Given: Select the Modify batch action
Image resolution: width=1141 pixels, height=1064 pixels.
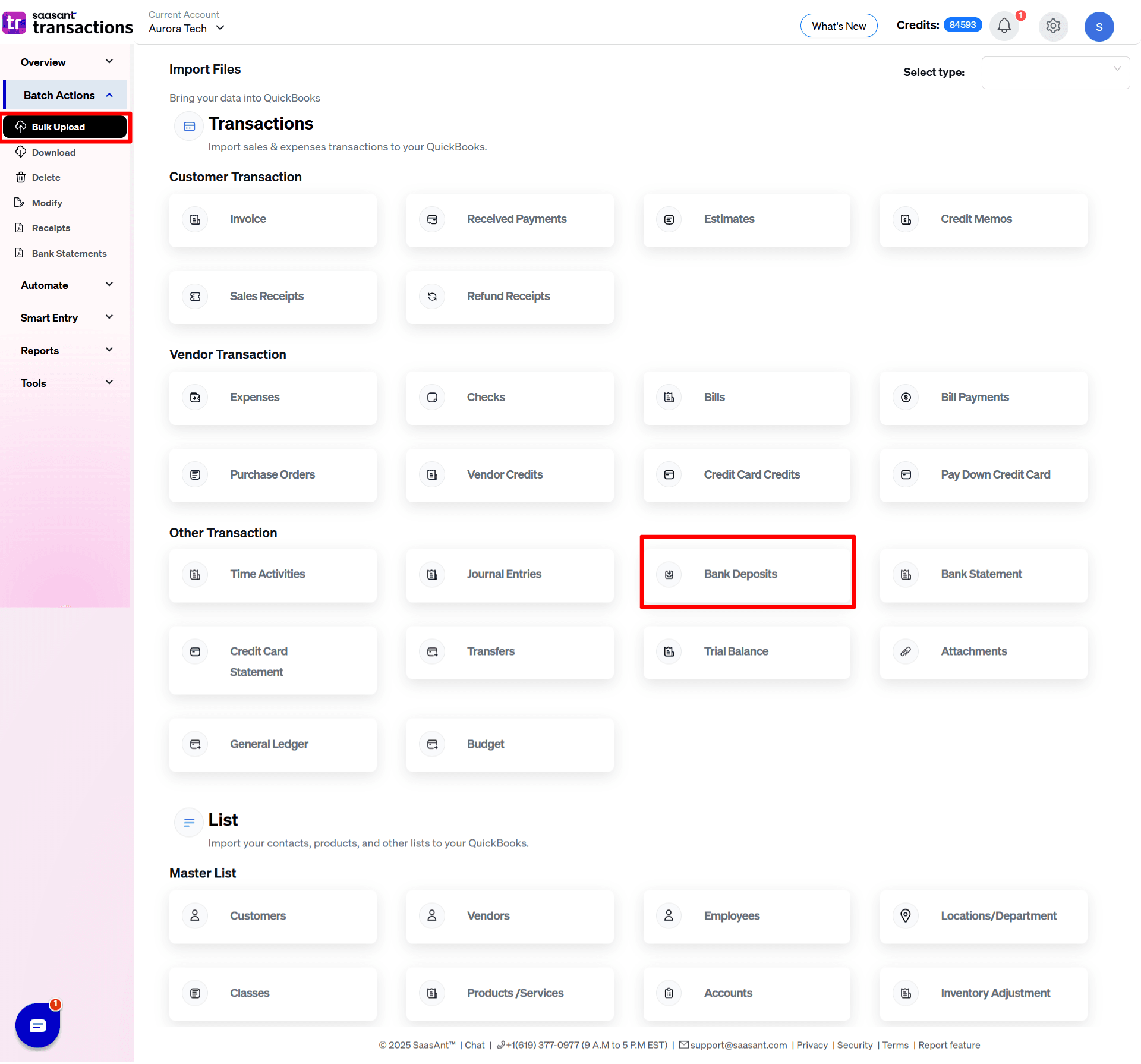Looking at the screenshot, I should (x=47, y=203).
